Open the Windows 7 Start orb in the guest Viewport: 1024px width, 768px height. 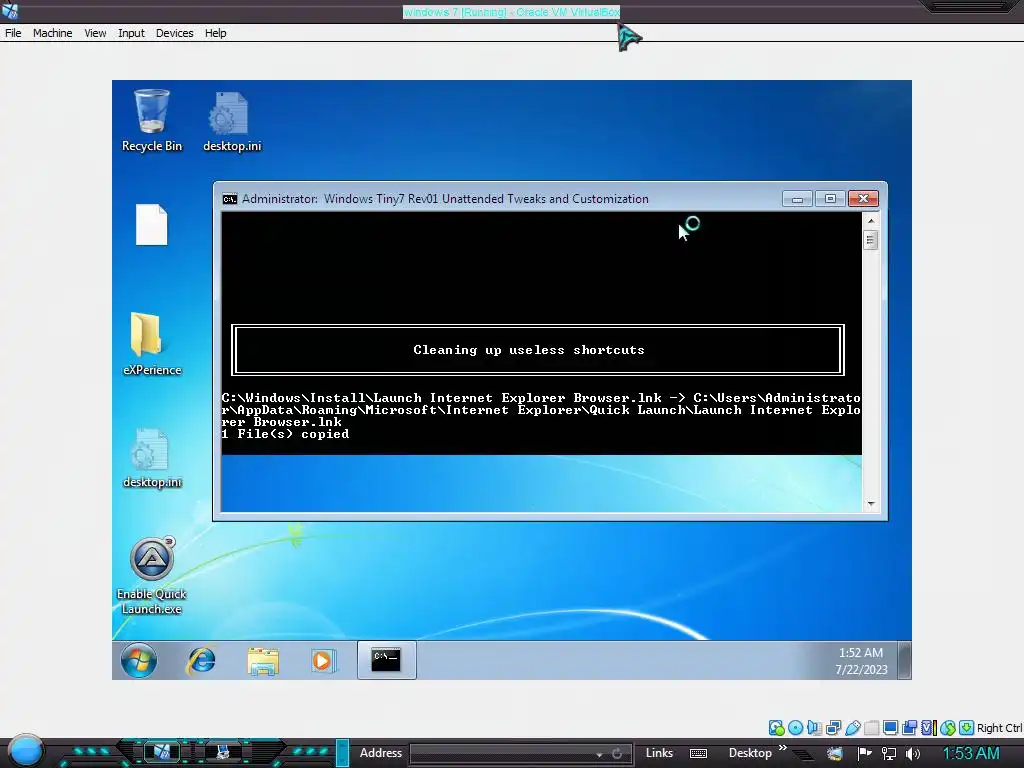138,660
